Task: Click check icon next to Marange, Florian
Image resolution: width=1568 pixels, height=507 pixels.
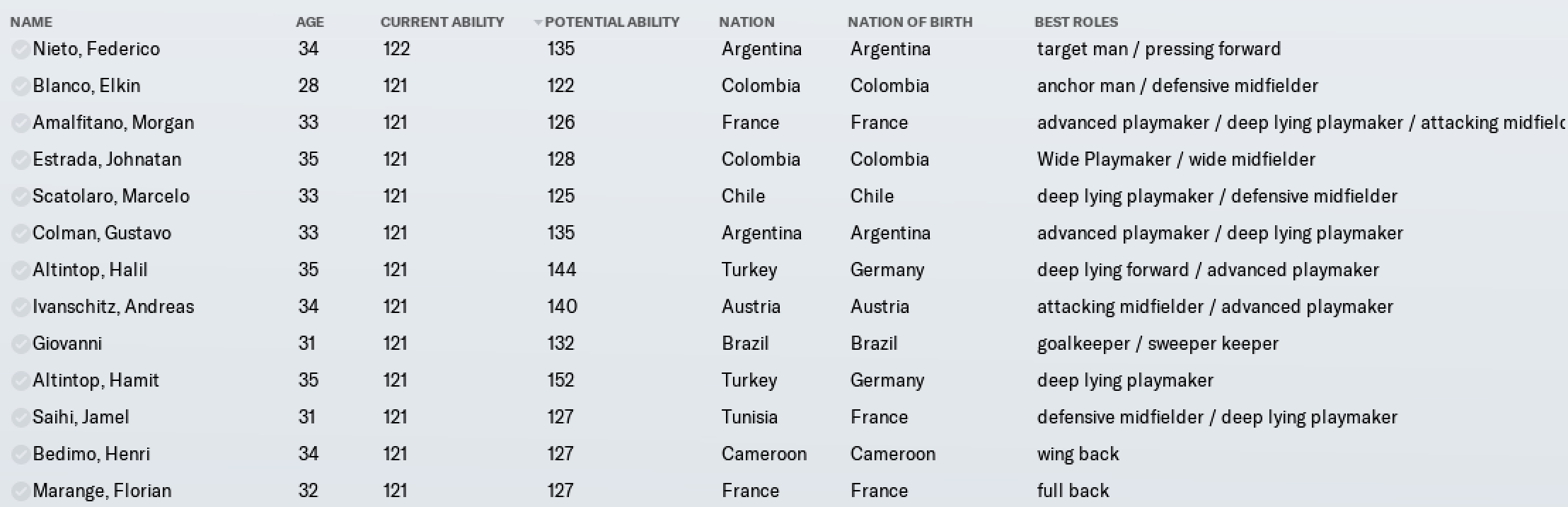Action: pyautogui.click(x=21, y=491)
